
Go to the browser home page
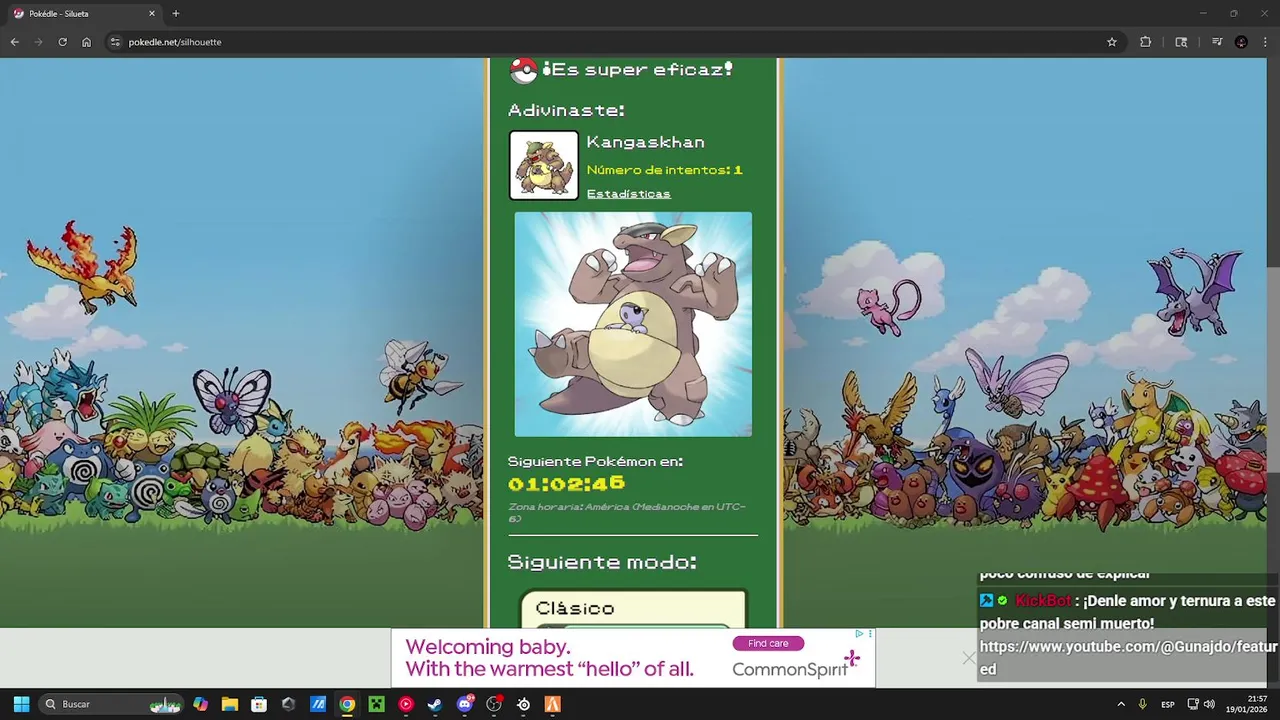point(86,42)
